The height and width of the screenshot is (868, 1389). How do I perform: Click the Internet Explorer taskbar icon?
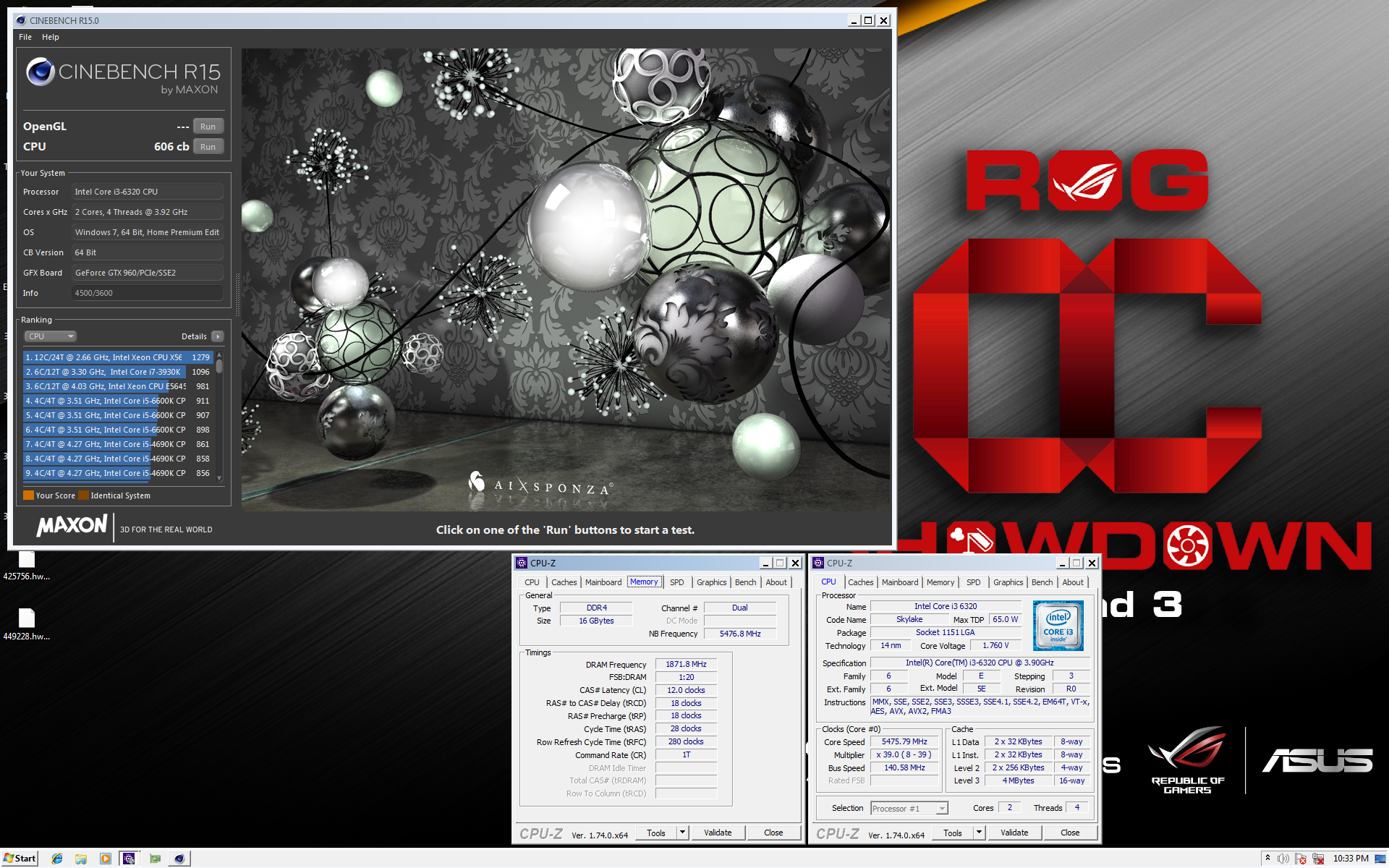tap(57, 859)
